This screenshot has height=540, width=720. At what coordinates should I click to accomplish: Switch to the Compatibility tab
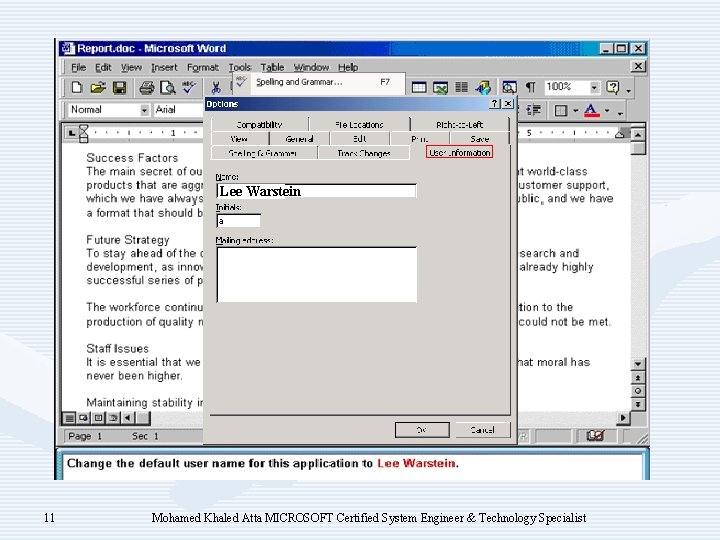coord(259,124)
